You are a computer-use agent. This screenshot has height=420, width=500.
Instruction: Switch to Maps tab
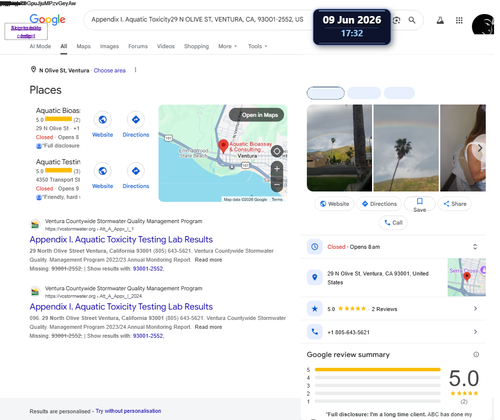point(83,46)
